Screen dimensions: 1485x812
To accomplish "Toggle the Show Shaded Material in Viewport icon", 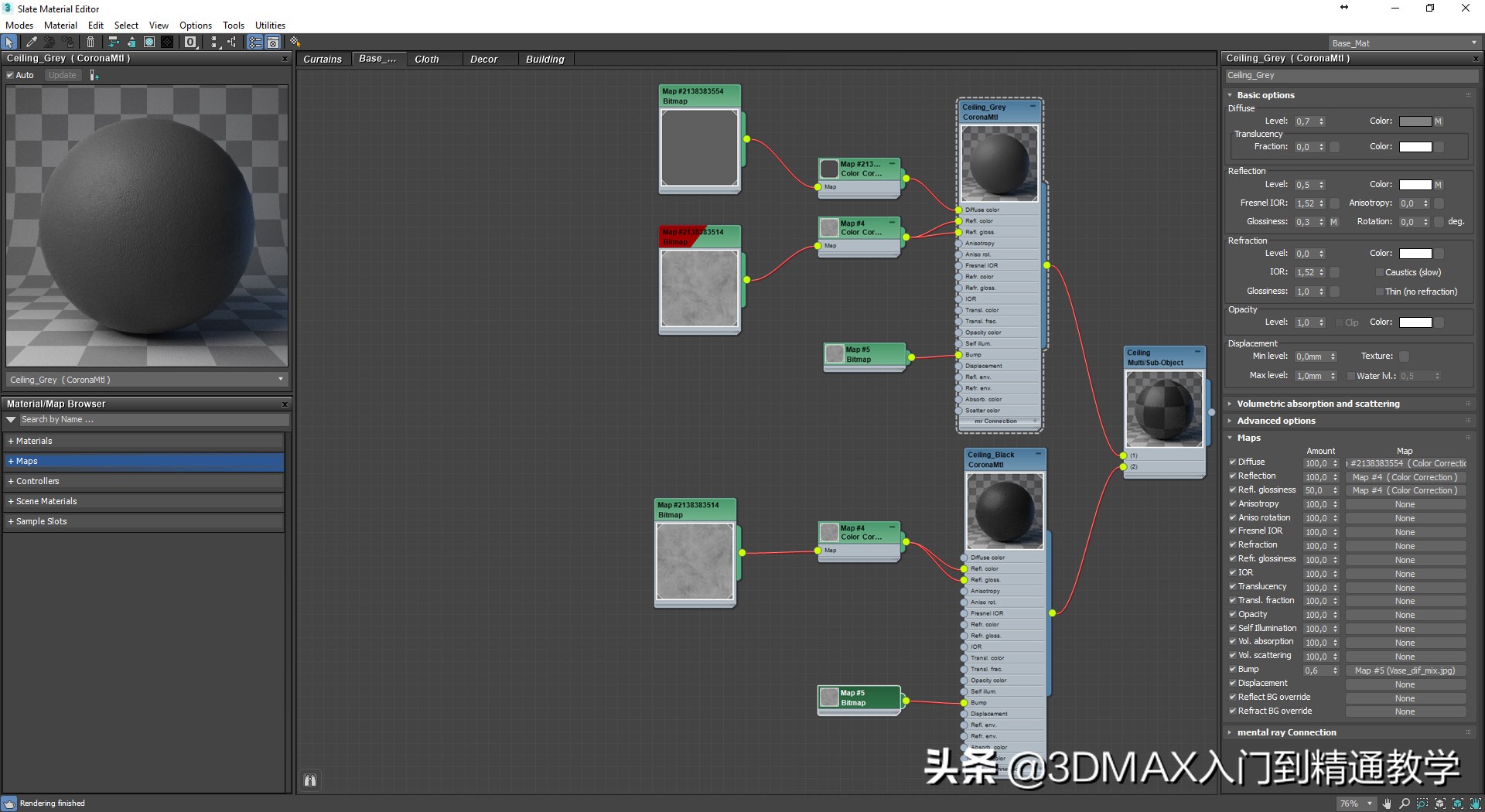I will pyautogui.click(x=149, y=43).
